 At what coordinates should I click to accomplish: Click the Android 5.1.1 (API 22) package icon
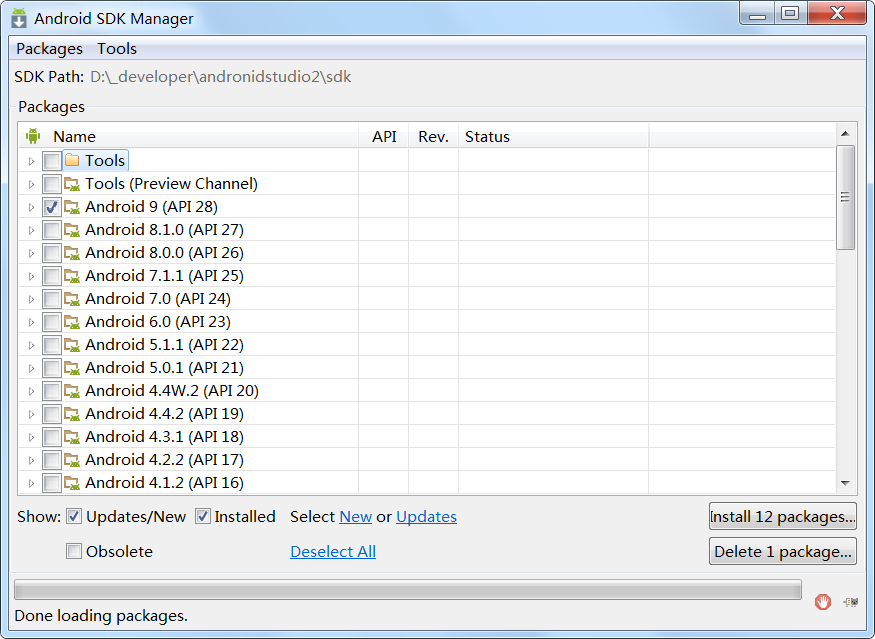(x=71, y=345)
